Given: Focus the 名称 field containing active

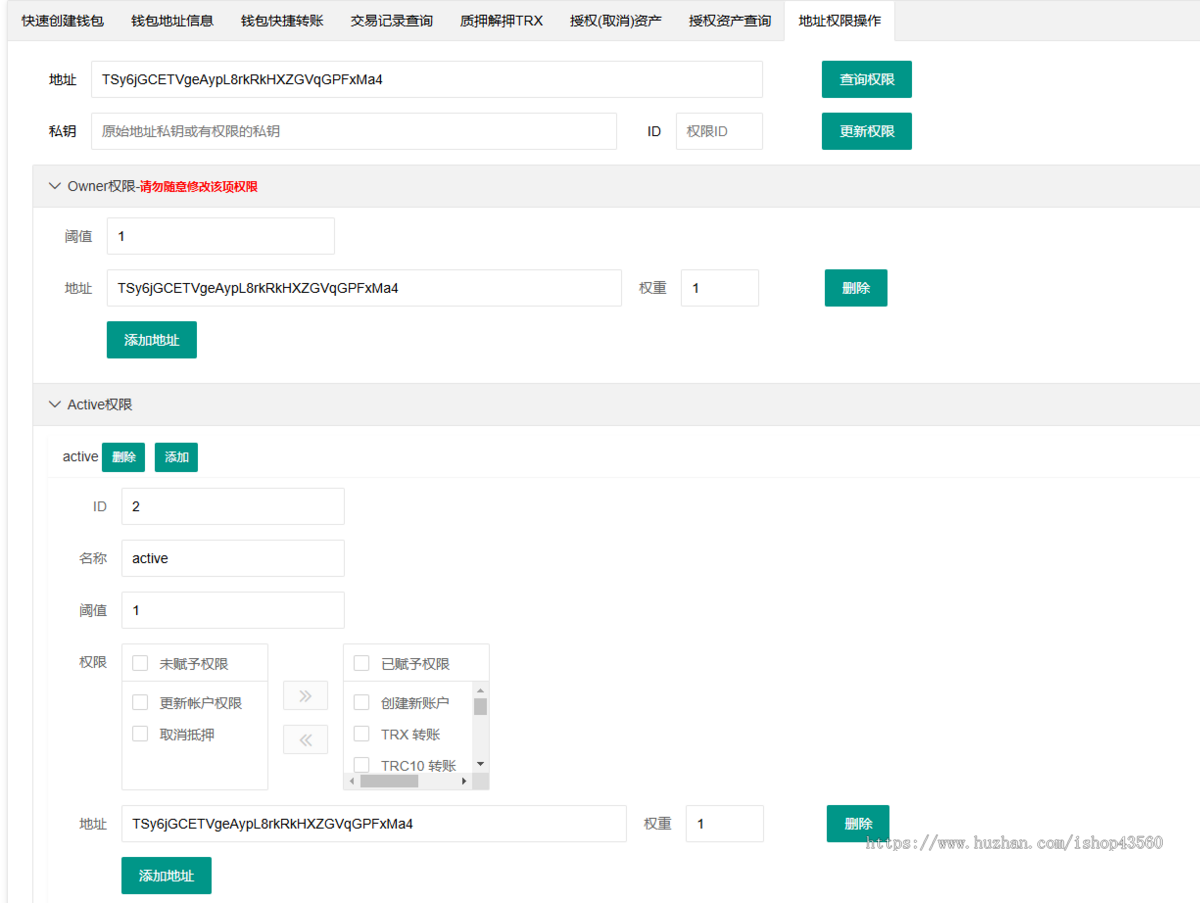Looking at the screenshot, I should click(x=233, y=558).
